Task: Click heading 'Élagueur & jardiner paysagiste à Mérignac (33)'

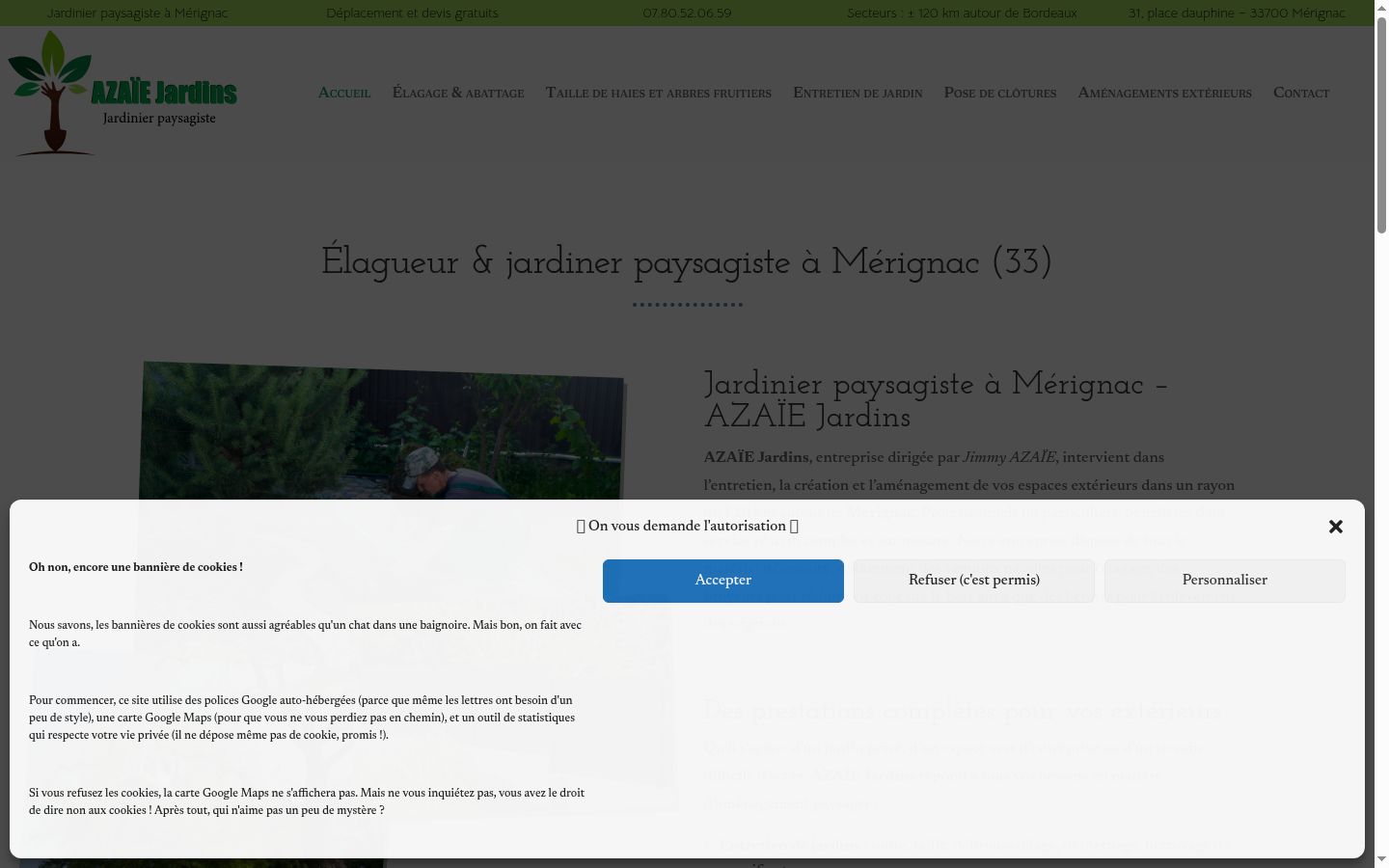Action: pyautogui.click(x=687, y=262)
